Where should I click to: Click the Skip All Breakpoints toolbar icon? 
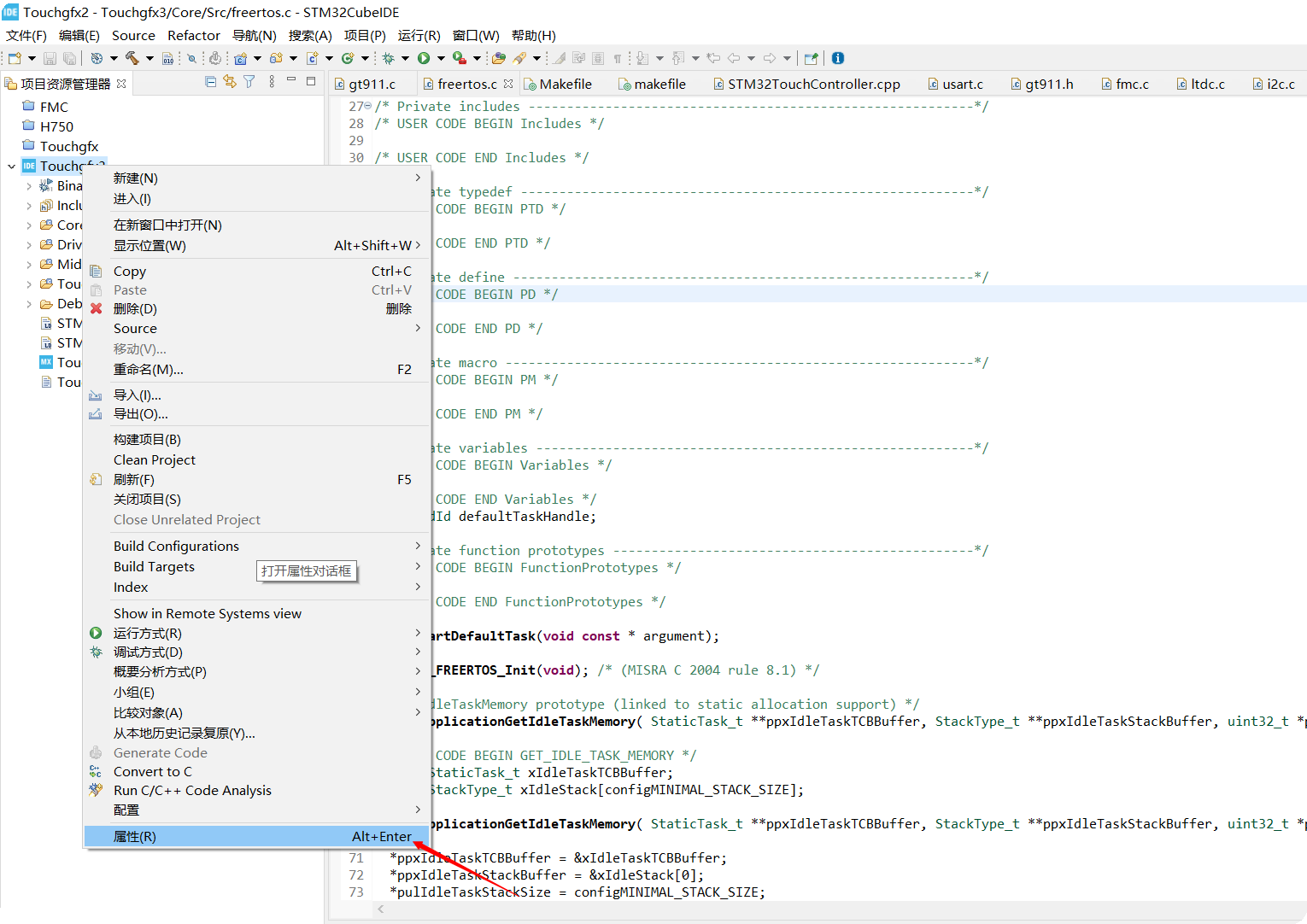click(x=190, y=57)
